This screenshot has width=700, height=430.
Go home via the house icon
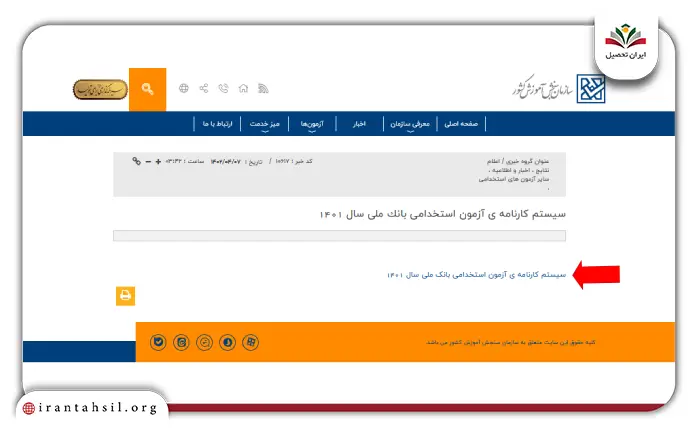(x=243, y=88)
